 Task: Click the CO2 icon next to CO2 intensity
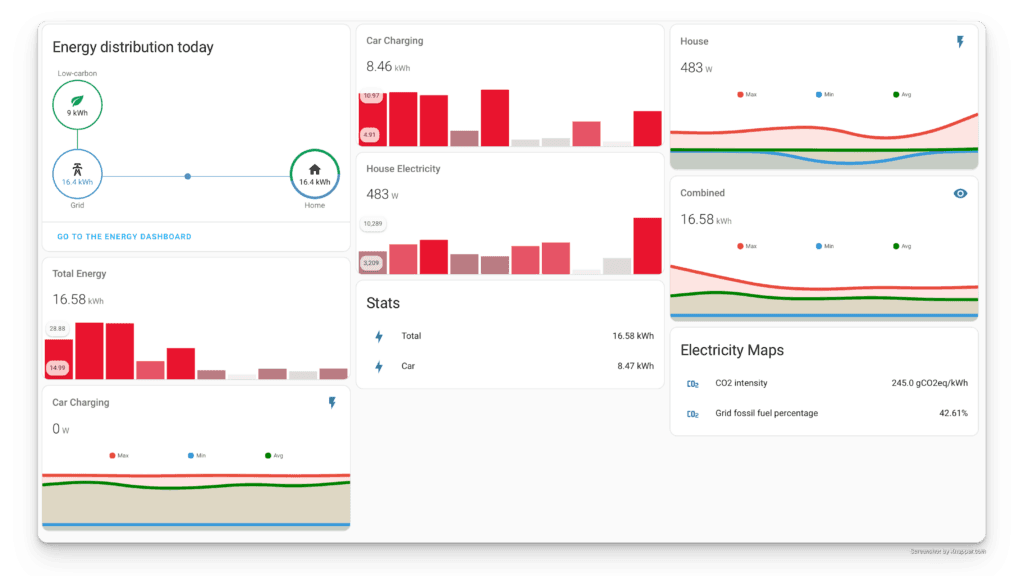[693, 383]
